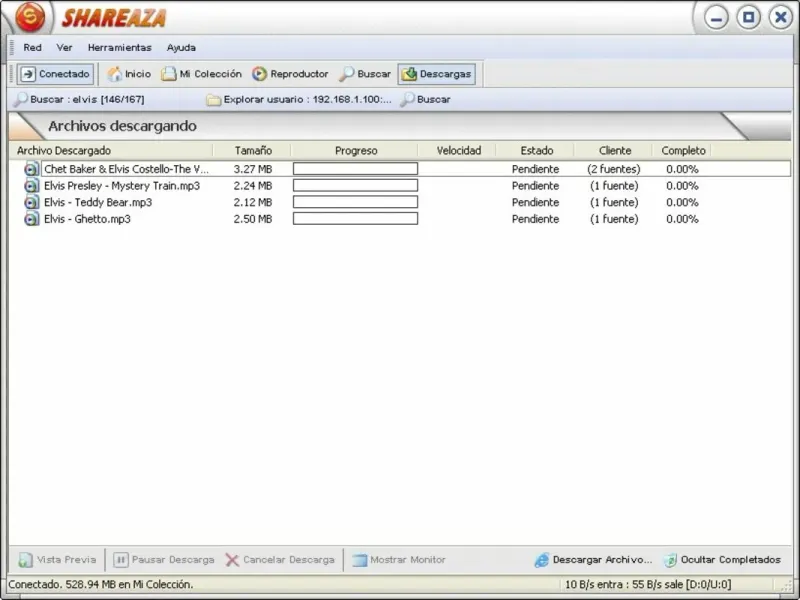
Task: Sort by Tamaño column header
Action: coord(253,151)
